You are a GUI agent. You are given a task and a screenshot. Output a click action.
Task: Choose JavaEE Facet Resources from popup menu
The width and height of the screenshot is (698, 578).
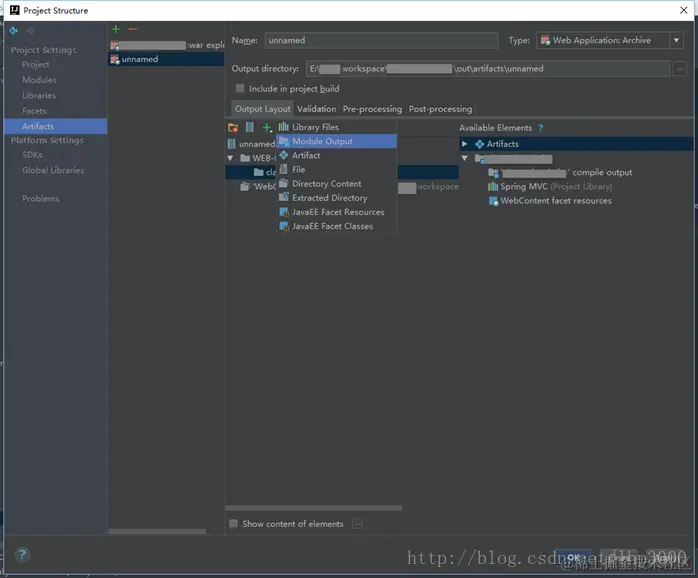[337, 212]
